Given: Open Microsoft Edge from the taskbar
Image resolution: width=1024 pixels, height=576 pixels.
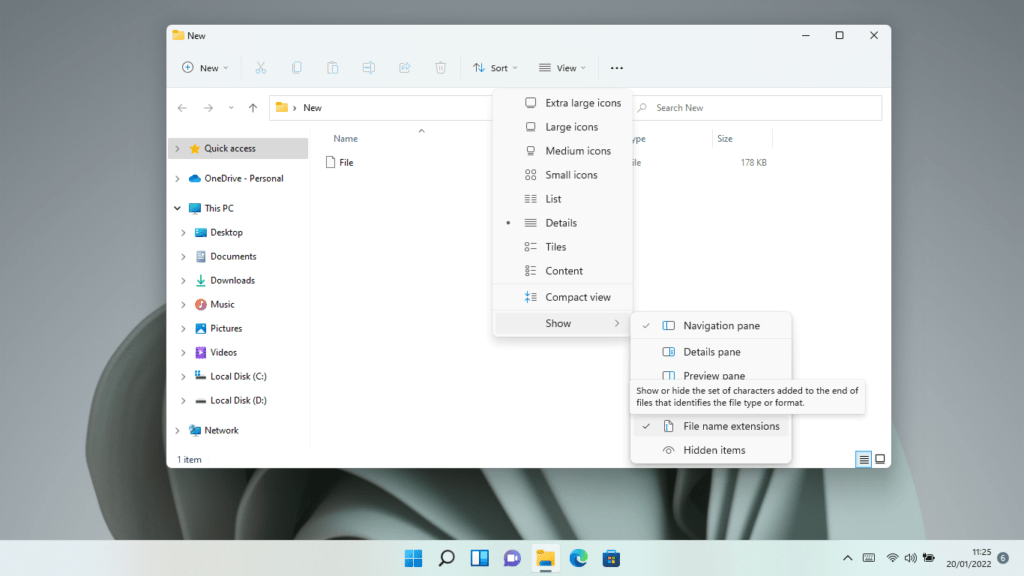Looking at the screenshot, I should (578, 557).
